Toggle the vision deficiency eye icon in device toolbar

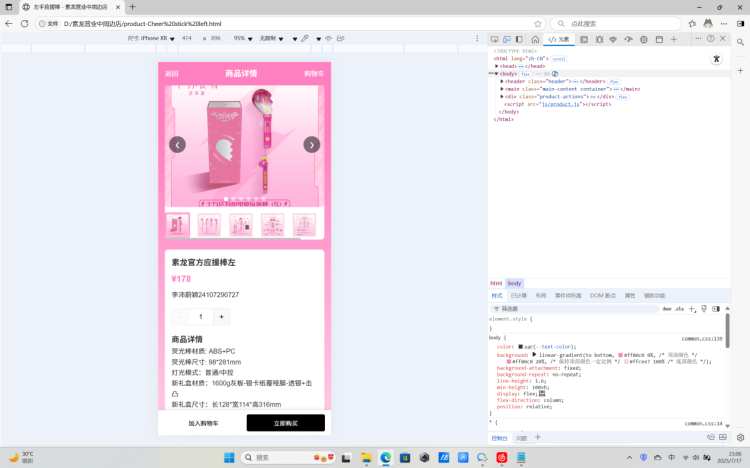[x=328, y=38]
